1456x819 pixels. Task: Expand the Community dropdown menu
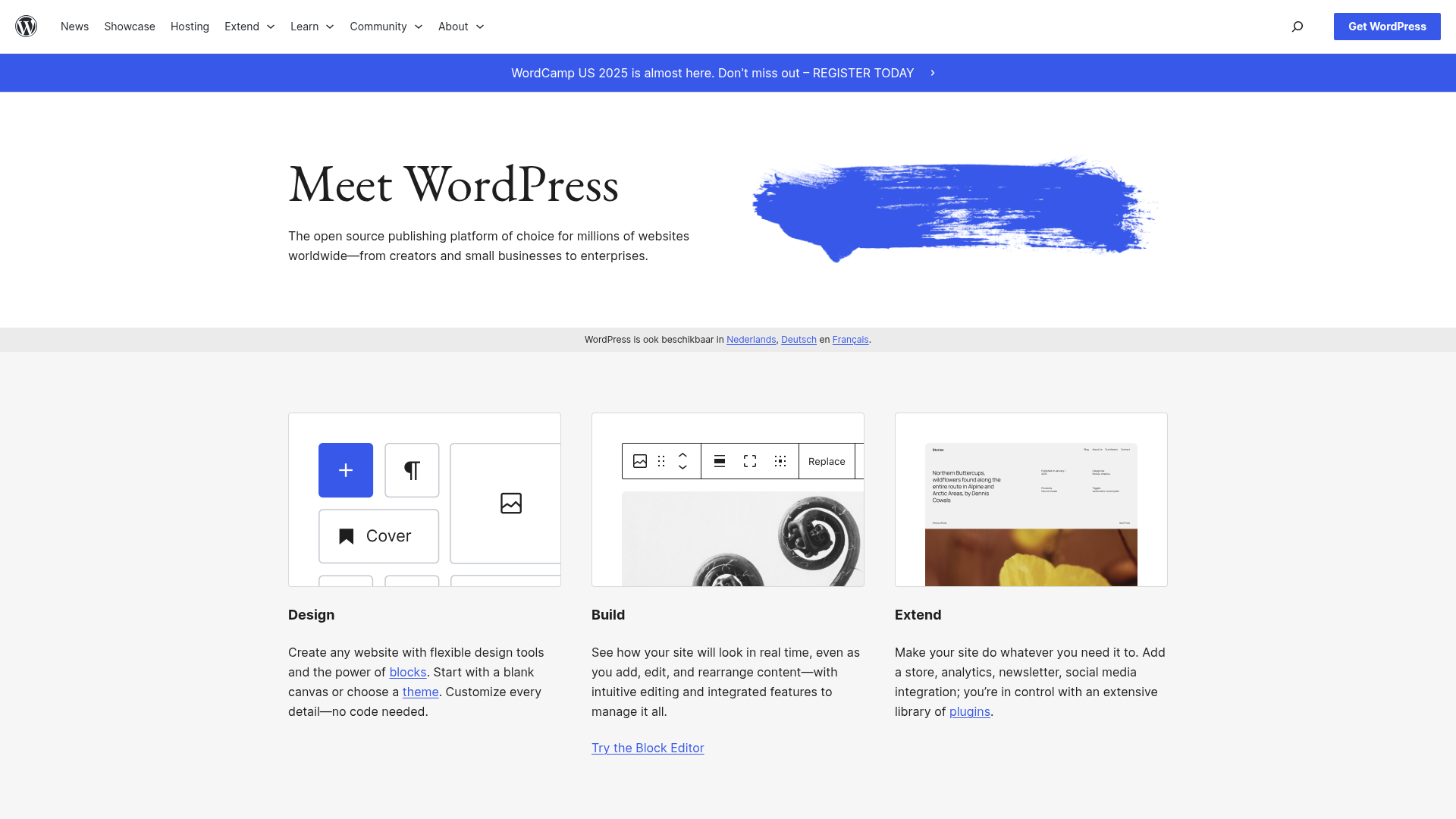(386, 27)
